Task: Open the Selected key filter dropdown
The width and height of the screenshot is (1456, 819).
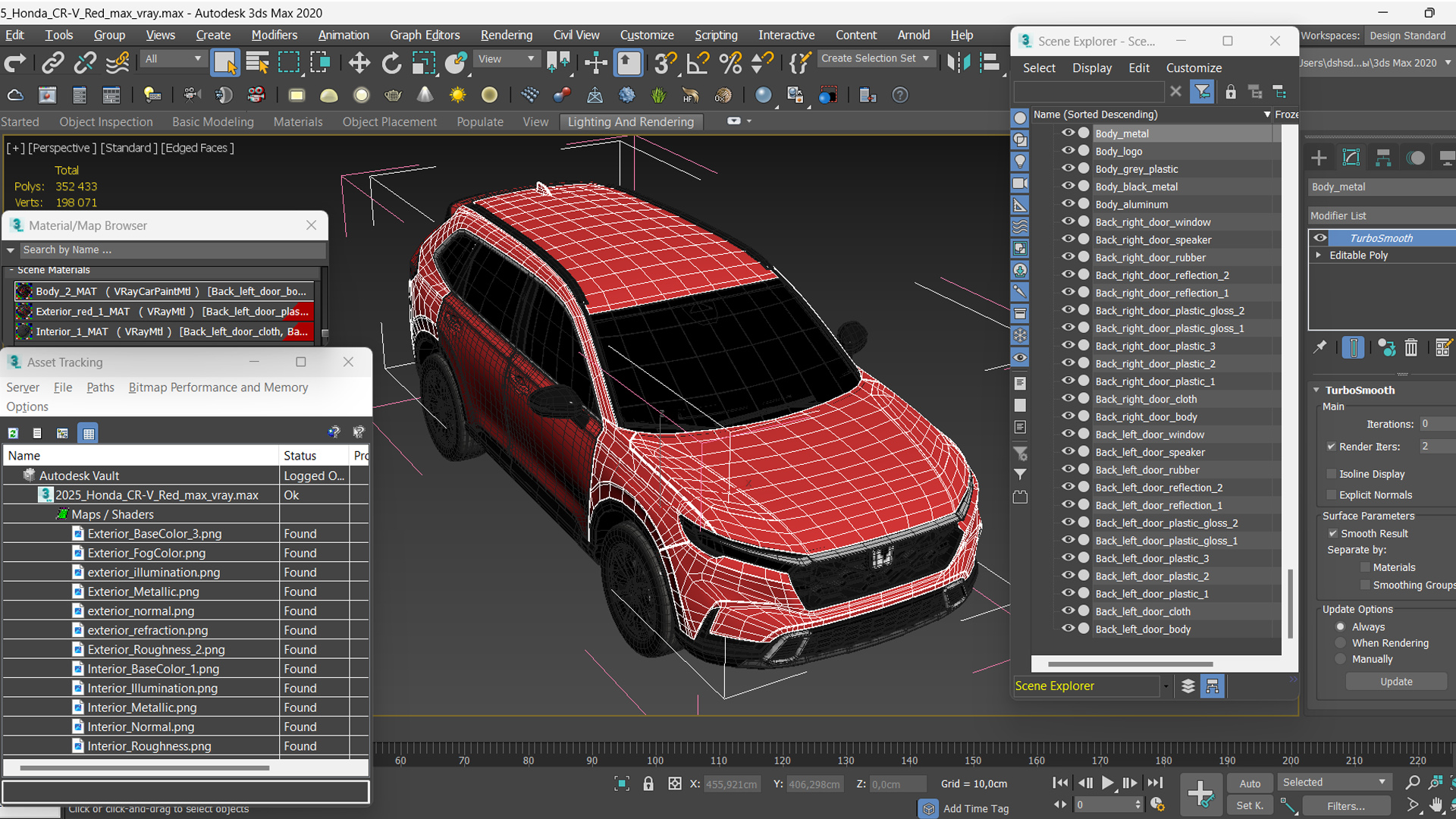Action: (x=1334, y=783)
